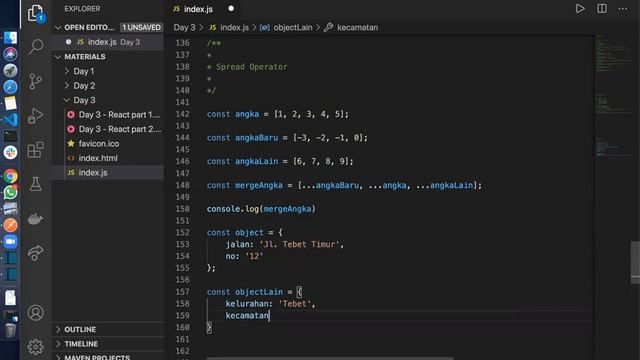
Task: Click the minimap code overview
Action: pos(613,96)
